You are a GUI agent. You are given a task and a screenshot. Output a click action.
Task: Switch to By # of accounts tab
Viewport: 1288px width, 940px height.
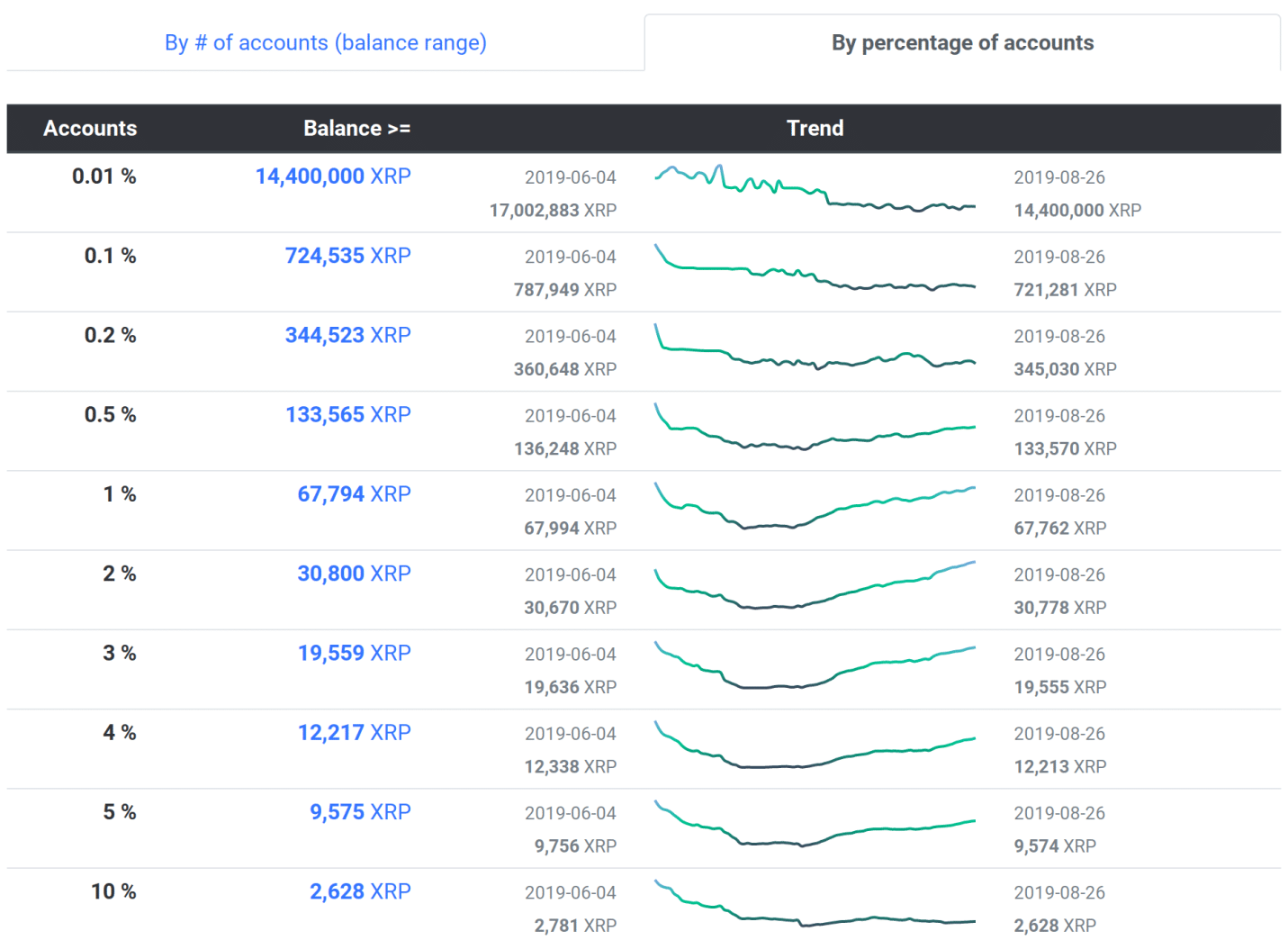pos(325,42)
